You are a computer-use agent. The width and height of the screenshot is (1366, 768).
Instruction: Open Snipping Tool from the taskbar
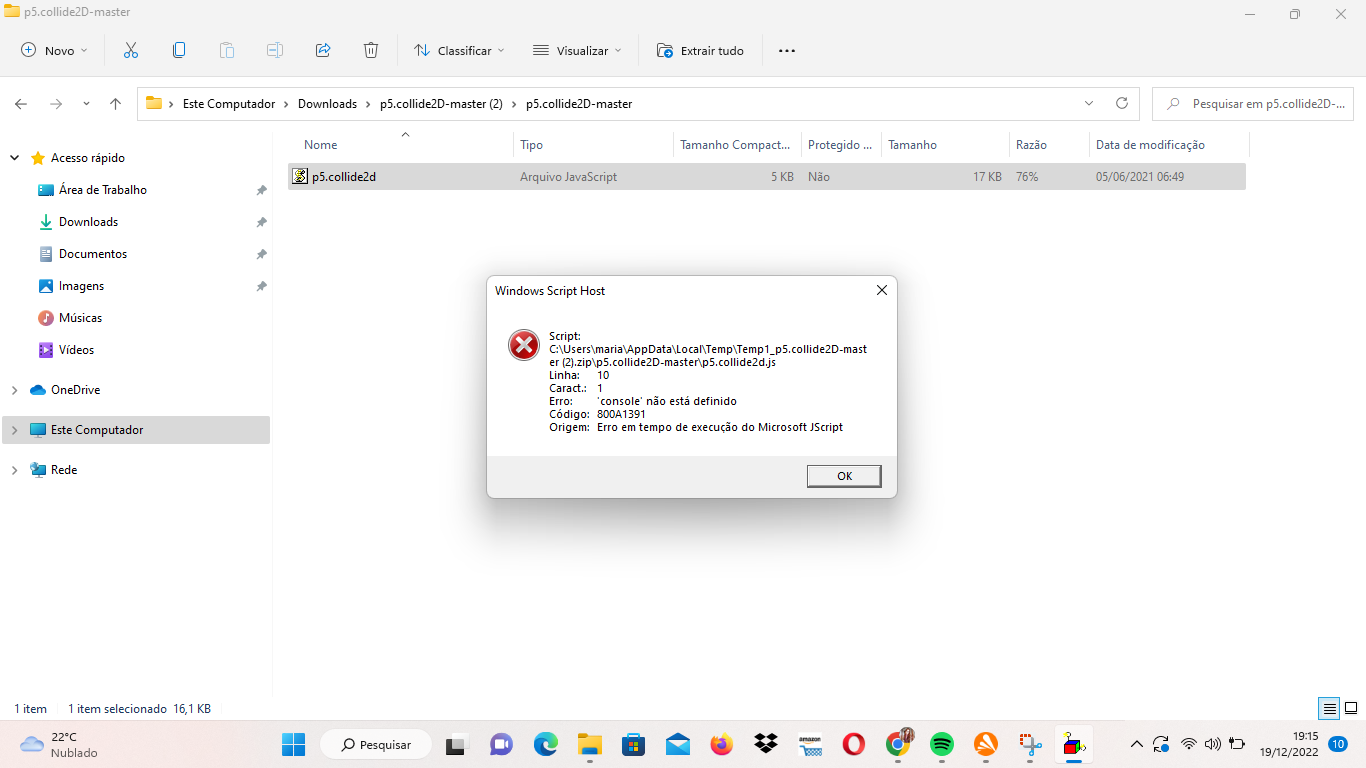coord(1029,744)
